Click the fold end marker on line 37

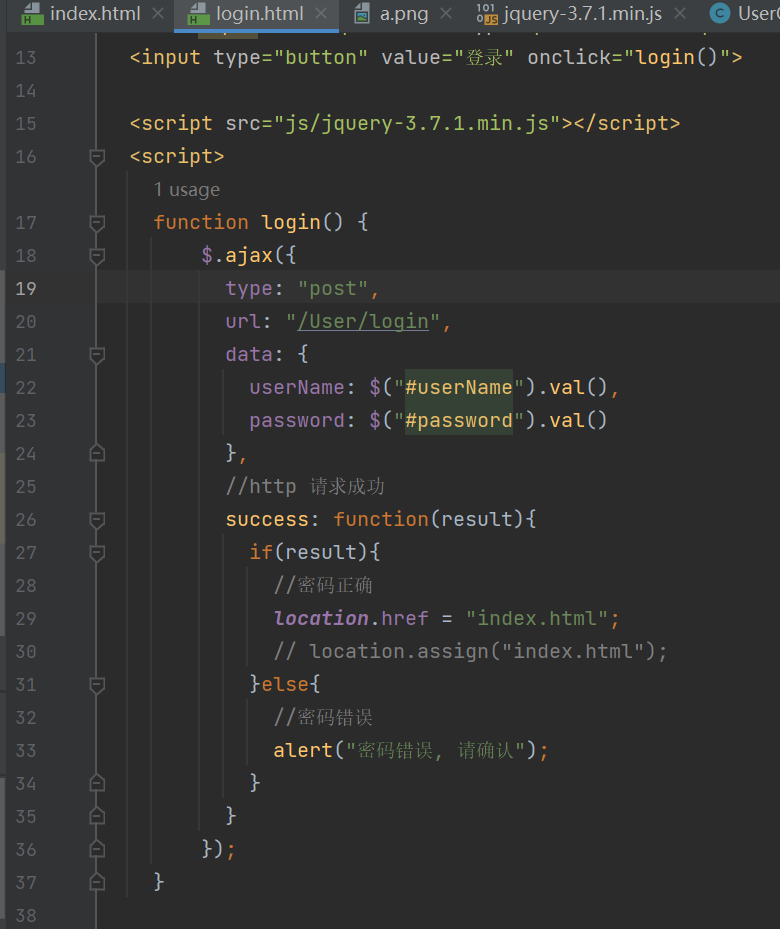point(97,882)
